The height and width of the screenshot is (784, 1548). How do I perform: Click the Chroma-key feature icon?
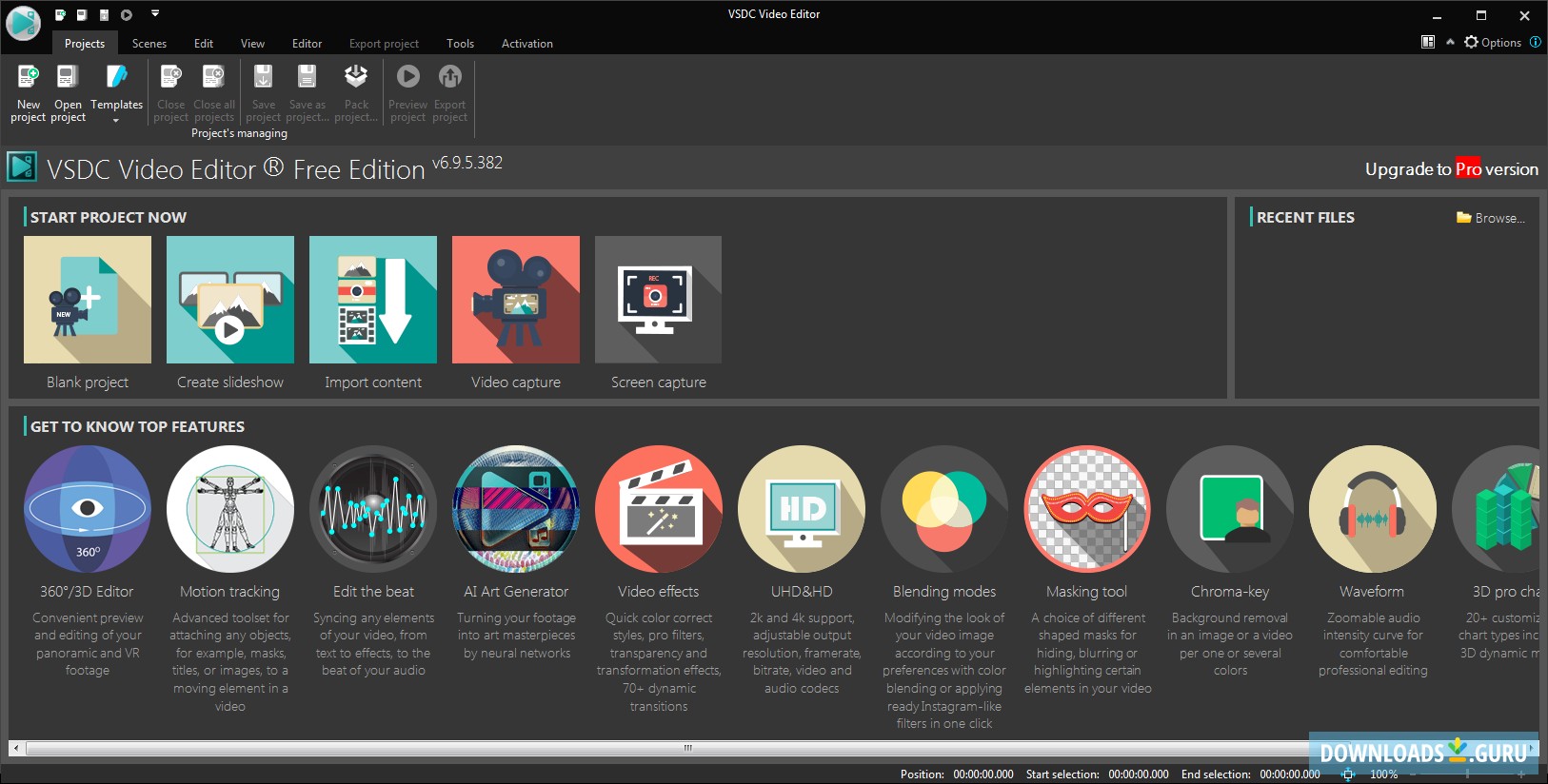click(x=1230, y=509)
